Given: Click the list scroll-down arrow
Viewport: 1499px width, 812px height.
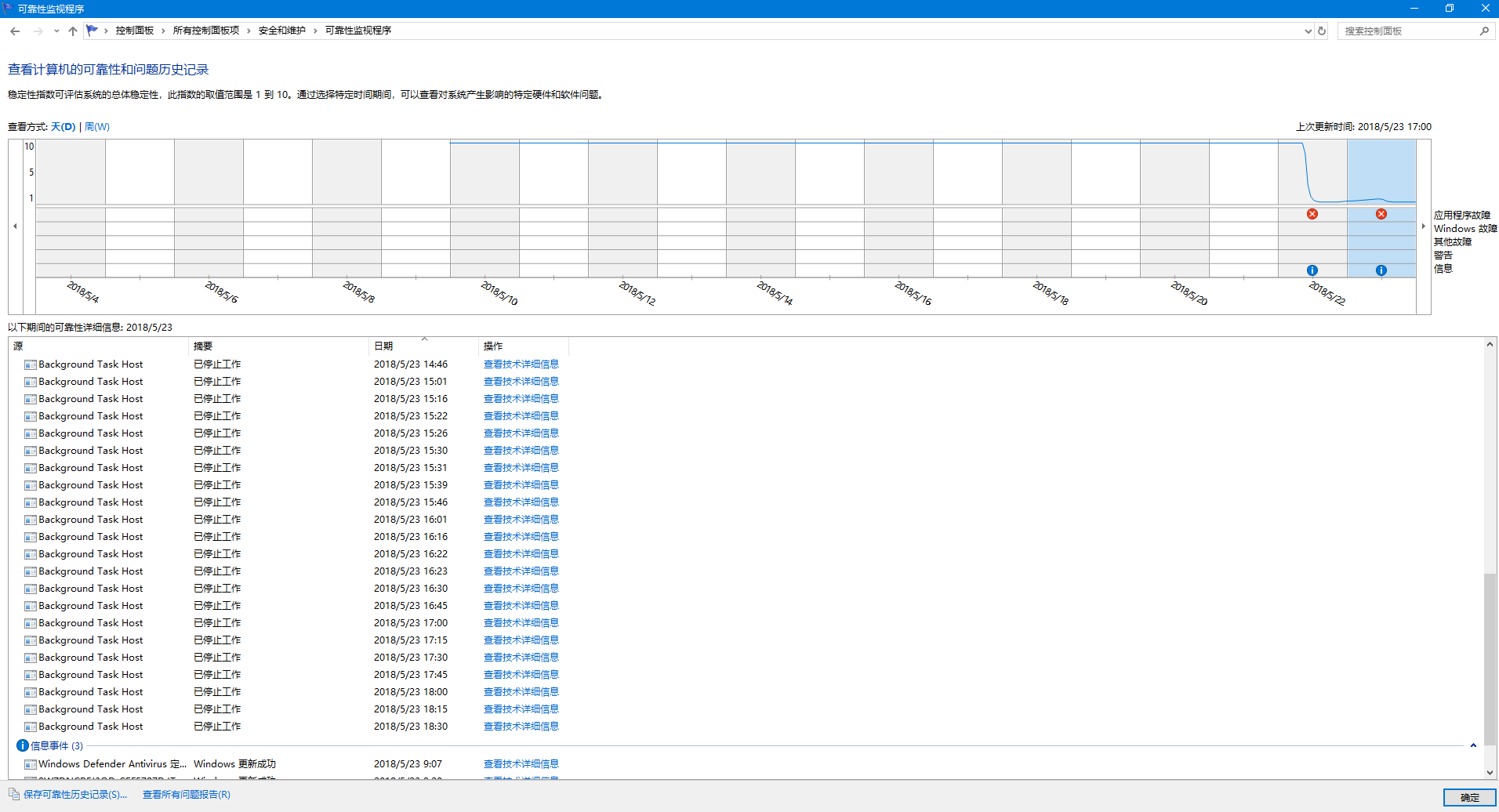Looking at the screenshot, I should click(x=1490, y=773).
